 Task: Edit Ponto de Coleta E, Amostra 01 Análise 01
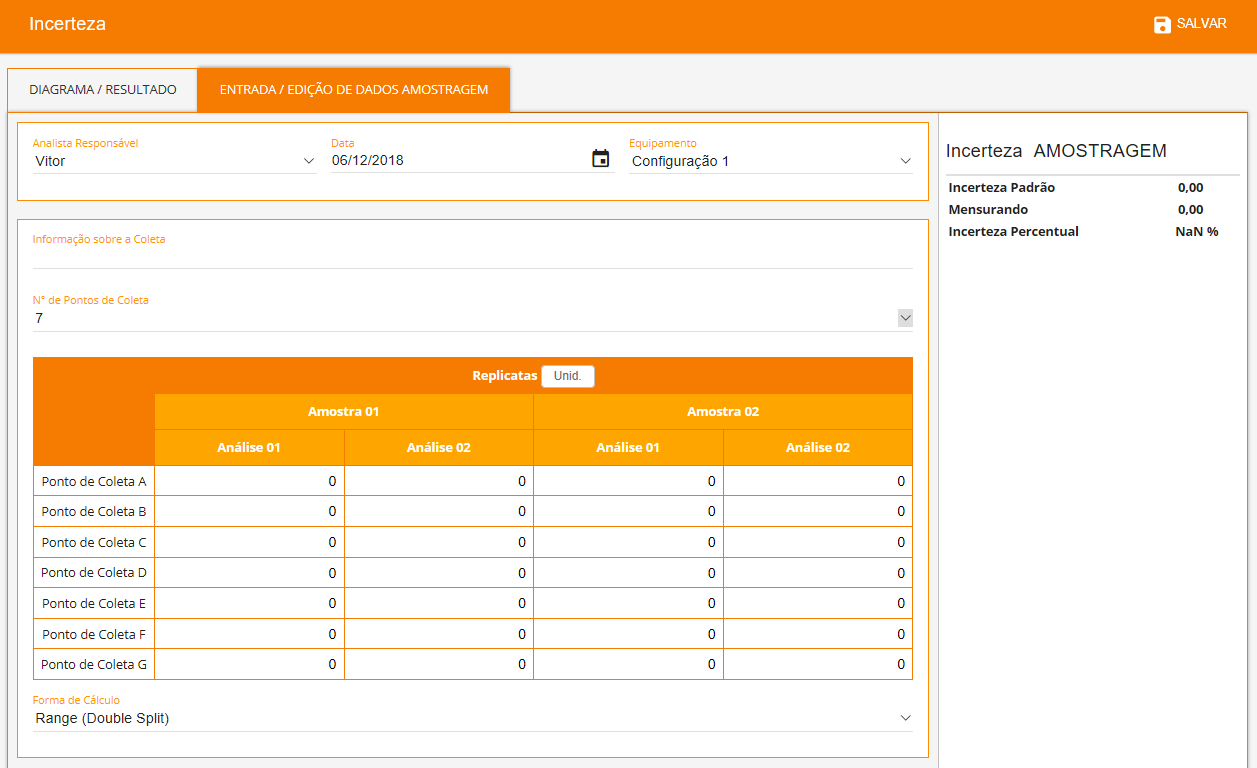249,603
